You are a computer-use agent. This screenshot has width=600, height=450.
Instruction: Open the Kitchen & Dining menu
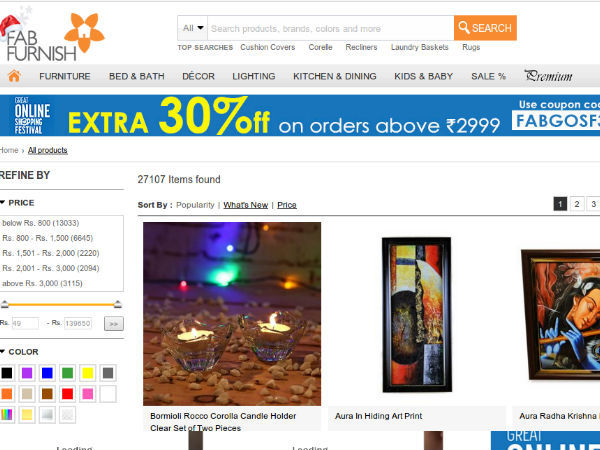click(x=335, y=76)
